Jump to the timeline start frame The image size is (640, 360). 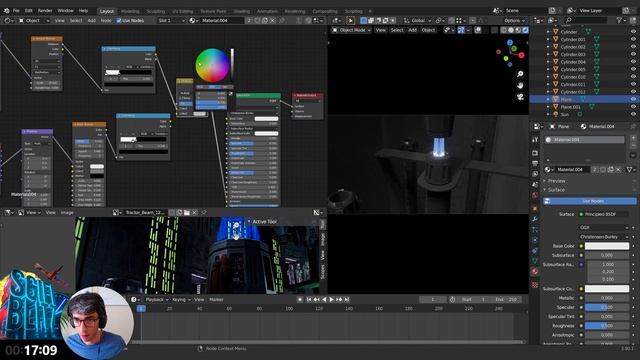point(309,300)
